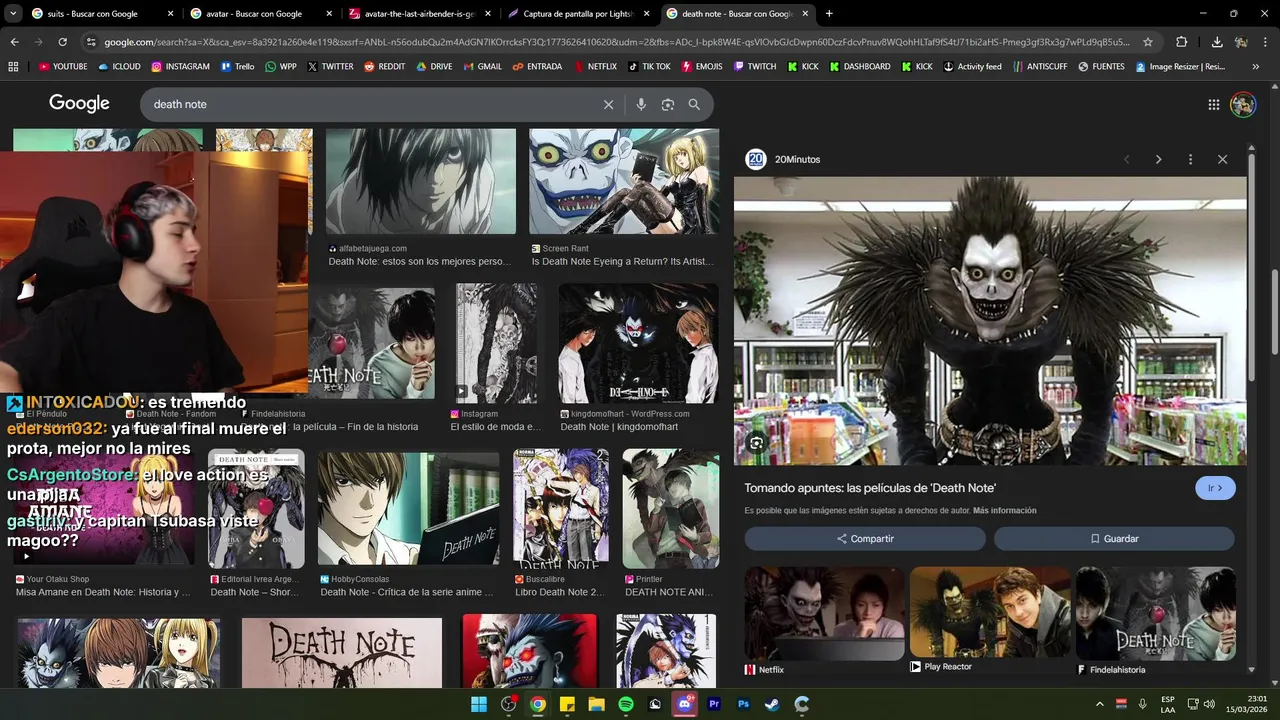Open NETFLIX bookmark
The height and width of the screenshot is (720, 1280).
(595, 66)
